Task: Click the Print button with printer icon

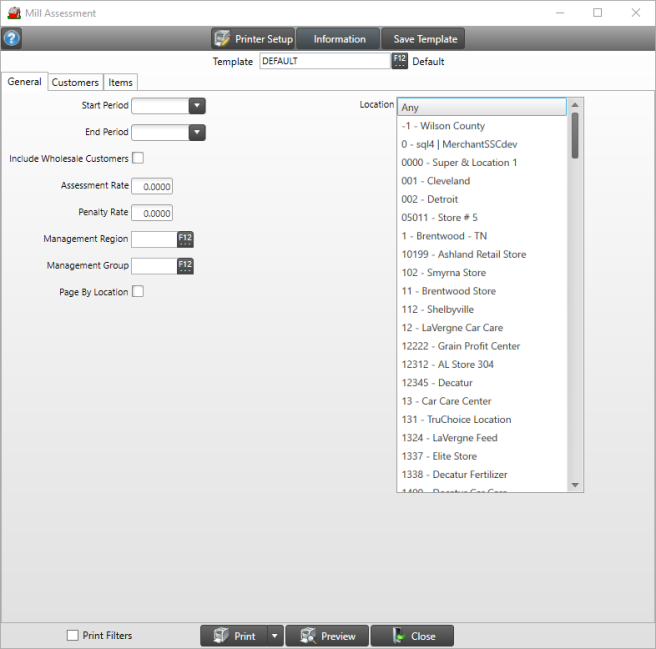Action: [234, 636]
